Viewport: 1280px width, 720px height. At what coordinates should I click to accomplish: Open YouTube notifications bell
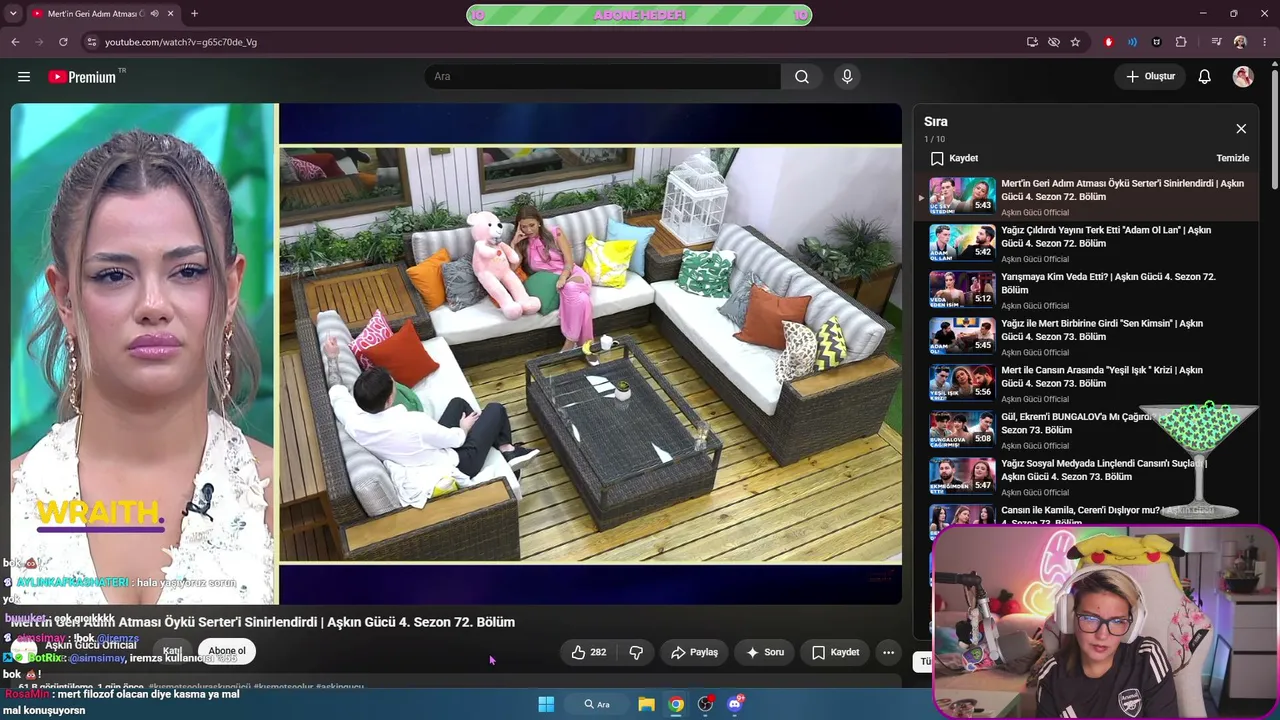[1205, 77]
